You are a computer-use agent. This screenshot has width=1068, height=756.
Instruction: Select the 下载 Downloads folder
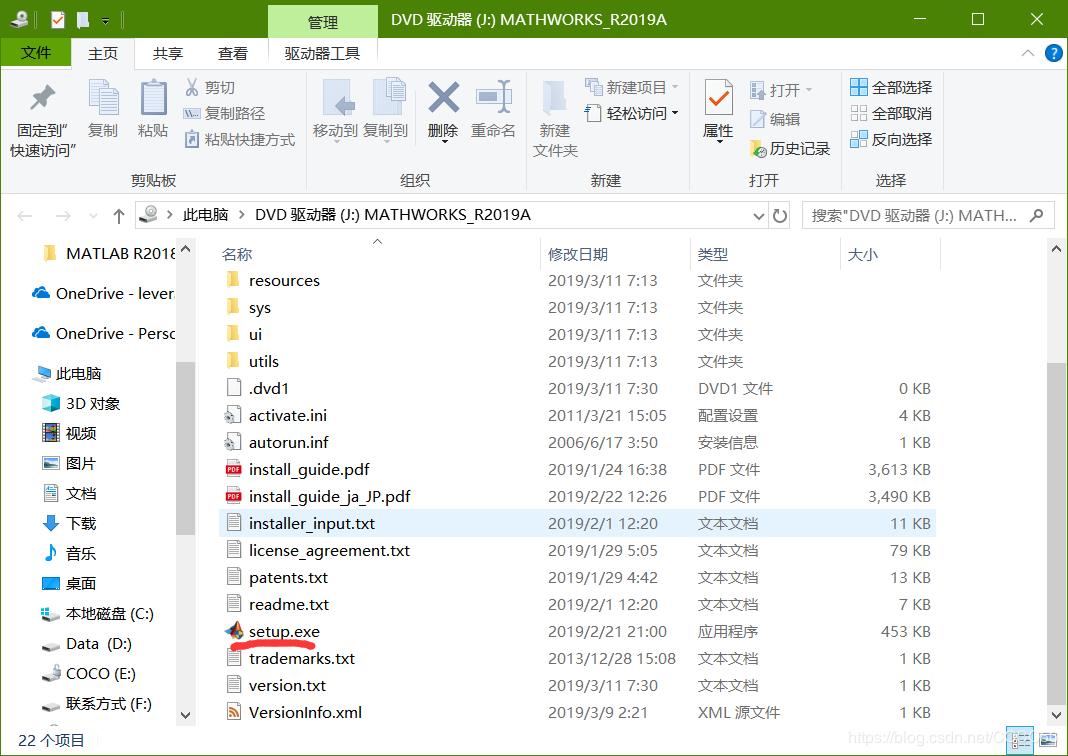(x=80, y=523)
